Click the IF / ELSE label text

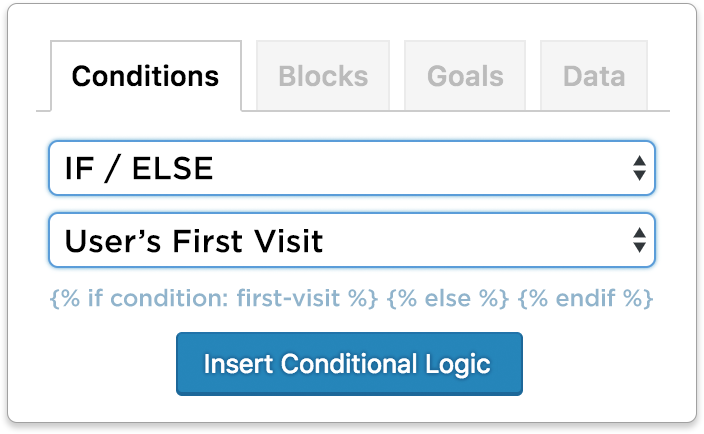pyautogui.click(x=139, y=169)
